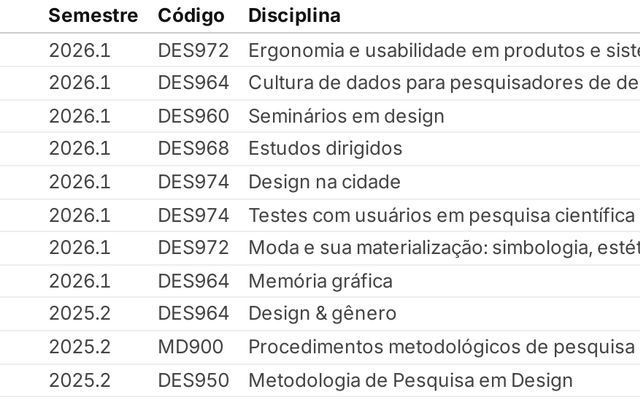Select the DES968 code cell
Viewport: 640px width, 400px height.
click(x=193, y=149)
